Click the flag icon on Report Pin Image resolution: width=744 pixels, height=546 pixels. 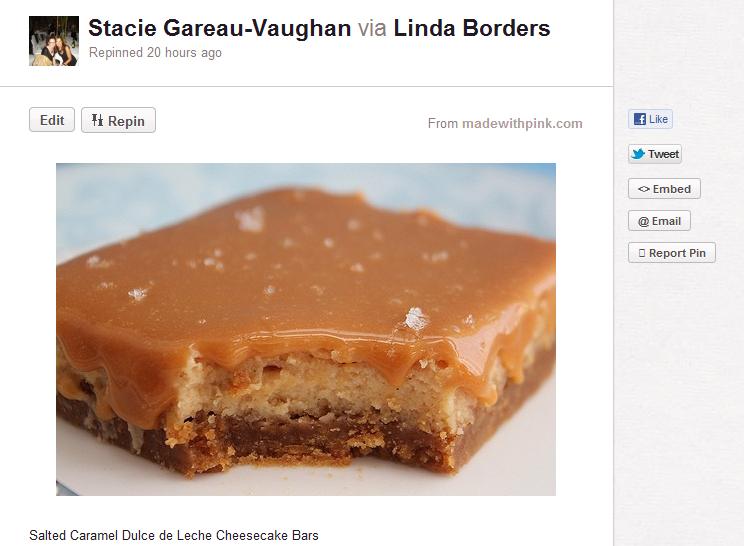tap(642, 253)
